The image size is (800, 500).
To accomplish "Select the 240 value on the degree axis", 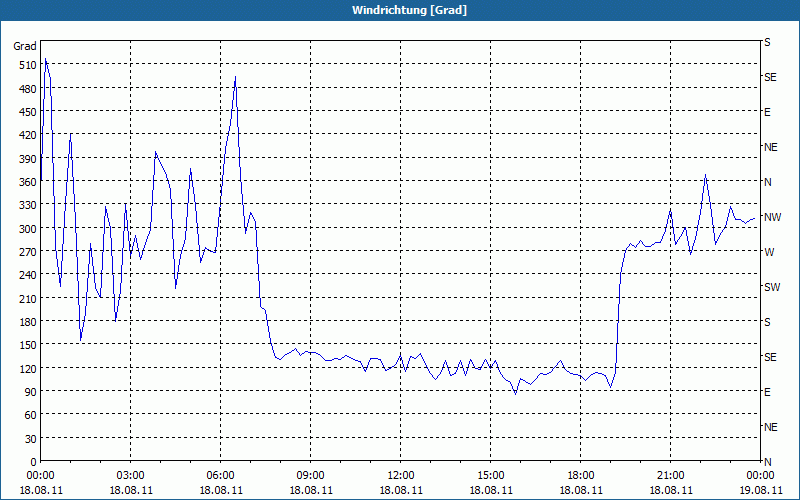I will click(28, 275).
